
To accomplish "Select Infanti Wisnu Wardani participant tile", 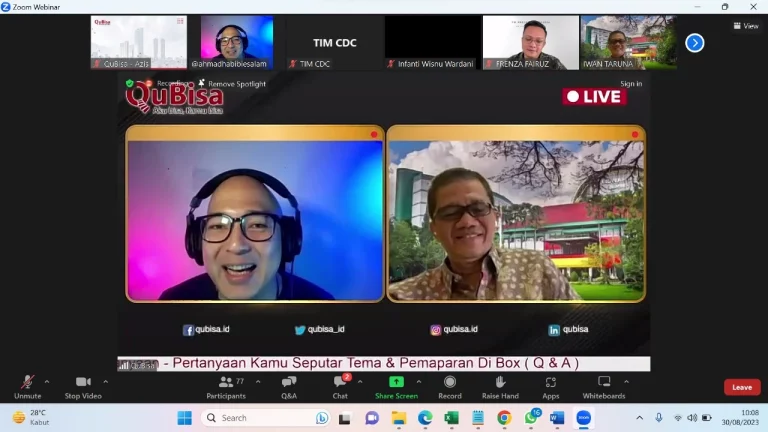I will click(432, 42).
